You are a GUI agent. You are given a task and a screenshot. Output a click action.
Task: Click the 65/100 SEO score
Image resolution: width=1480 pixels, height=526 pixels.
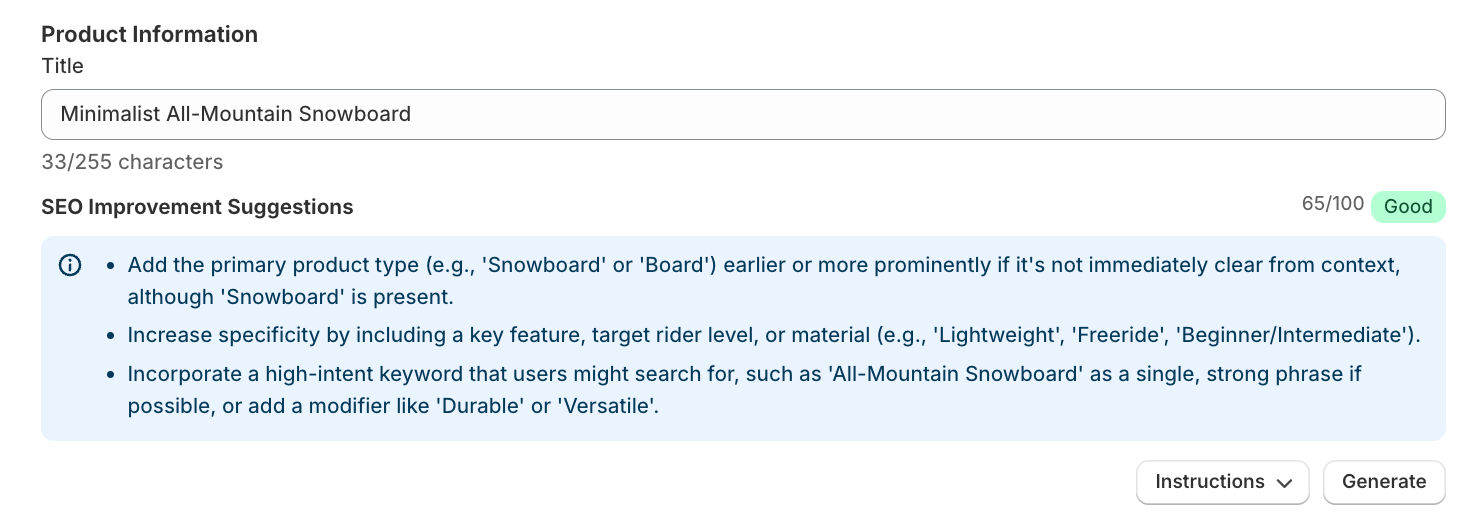tap(1332, 204)
